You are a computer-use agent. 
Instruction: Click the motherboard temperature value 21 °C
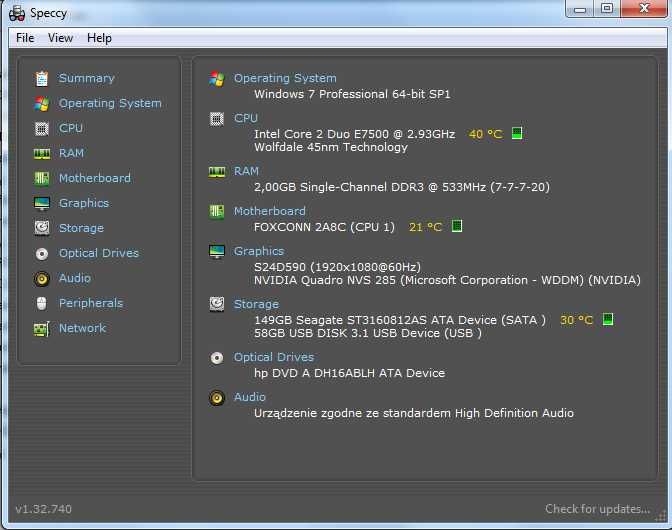[x=425, y=227]
